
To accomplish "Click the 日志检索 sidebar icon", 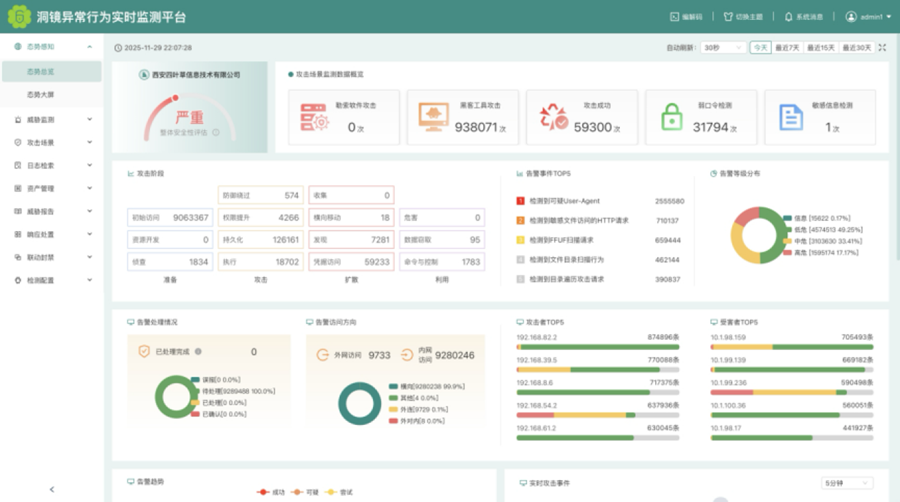I will pyautogui.click(x=18, y=165).
